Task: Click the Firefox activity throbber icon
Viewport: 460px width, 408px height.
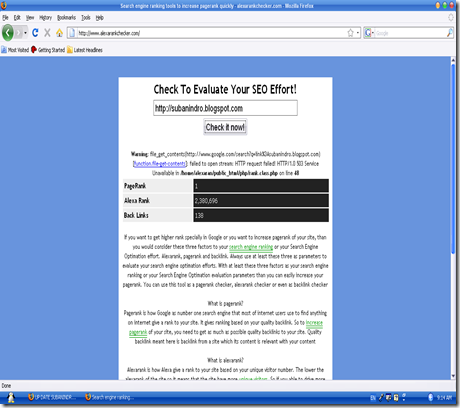Action: [451, 17]
